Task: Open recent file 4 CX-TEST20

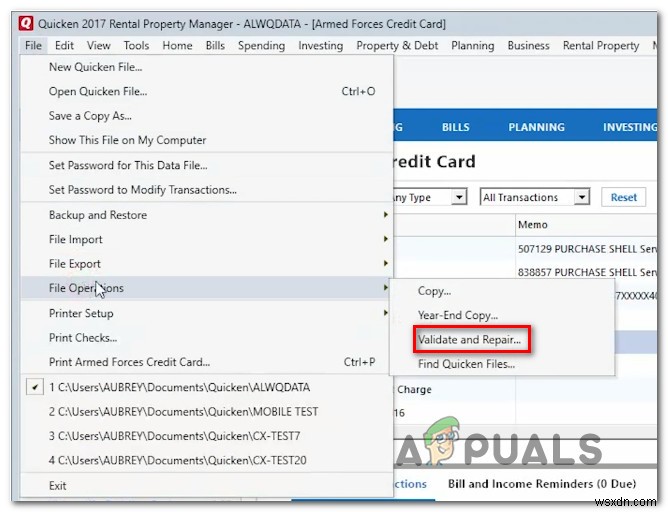Action: coord(207,460)
